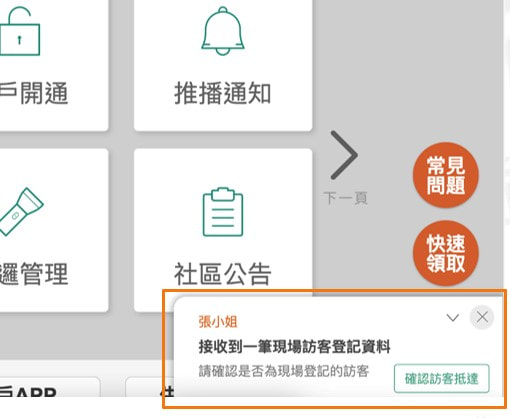The image size is (510, 418).
Task: Tap 快速領取 orange circle button
Action: pos(446,253)
